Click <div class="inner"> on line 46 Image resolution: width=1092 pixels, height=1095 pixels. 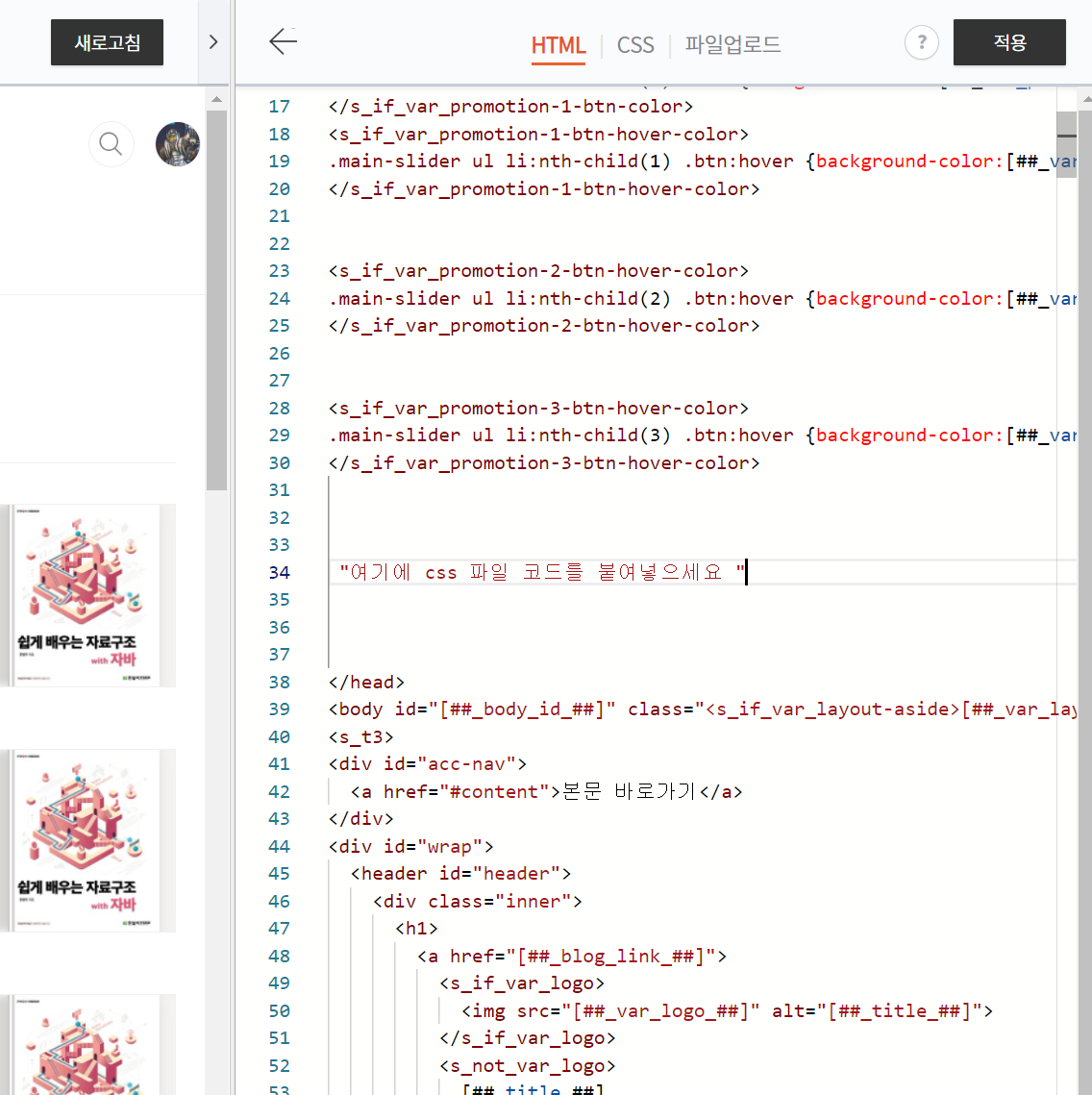click(478, 902)
